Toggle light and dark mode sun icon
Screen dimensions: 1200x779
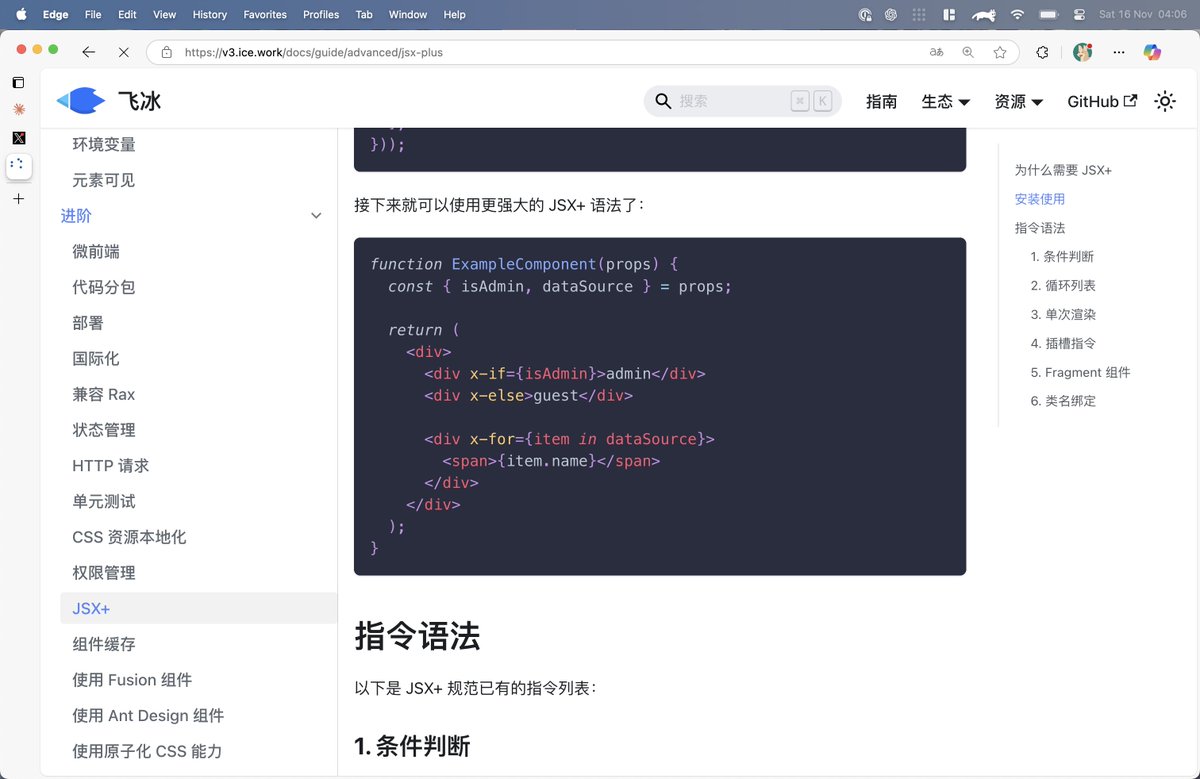[1165, 101]
